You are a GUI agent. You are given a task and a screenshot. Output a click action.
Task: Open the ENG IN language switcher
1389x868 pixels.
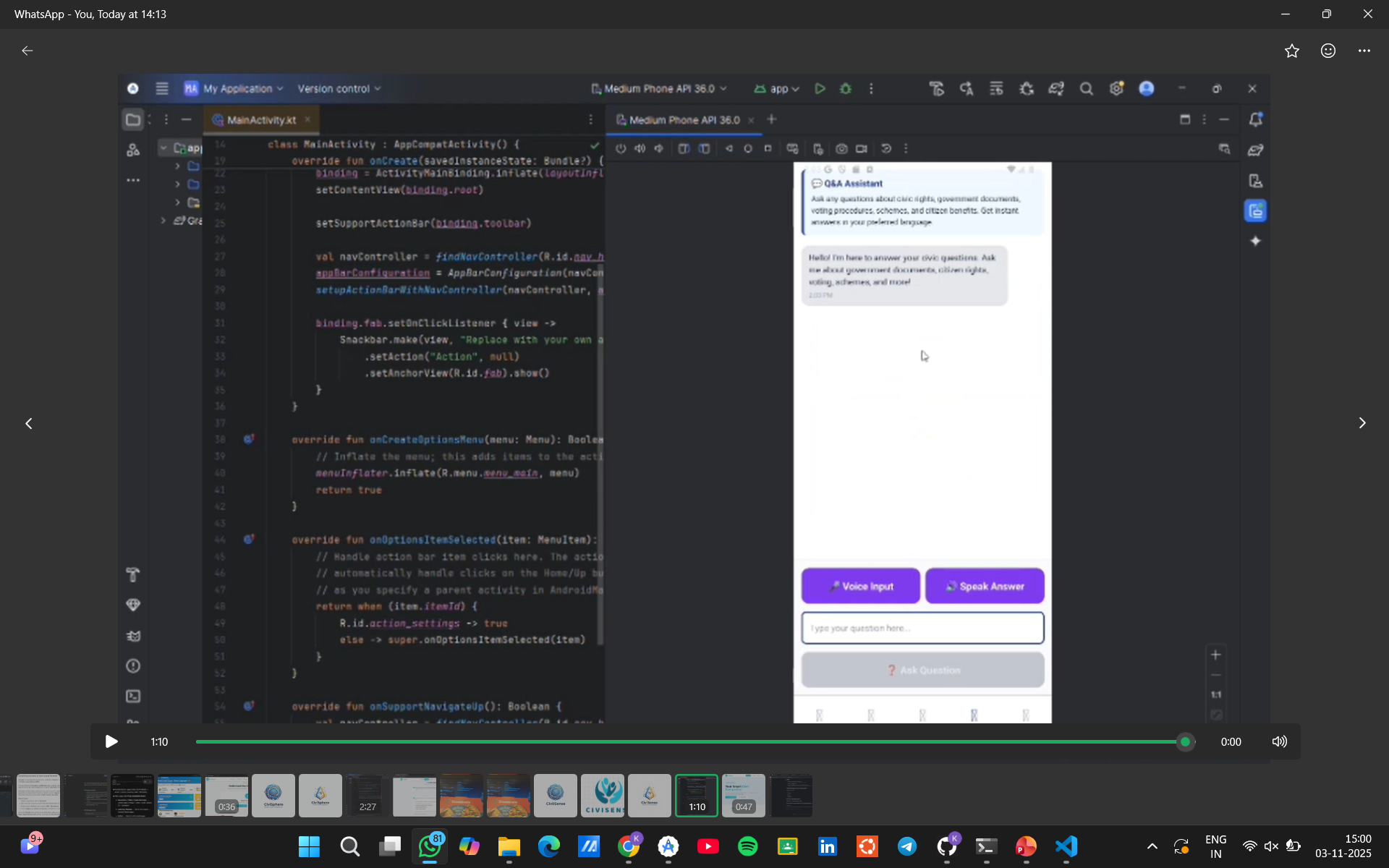(1215, 846)
